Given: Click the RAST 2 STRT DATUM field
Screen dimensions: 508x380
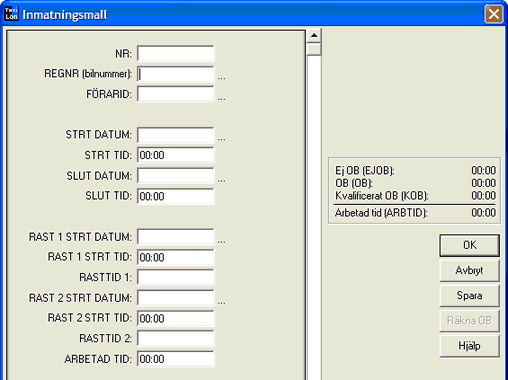Looking at the screenshot, I should (x=175, y=298).
